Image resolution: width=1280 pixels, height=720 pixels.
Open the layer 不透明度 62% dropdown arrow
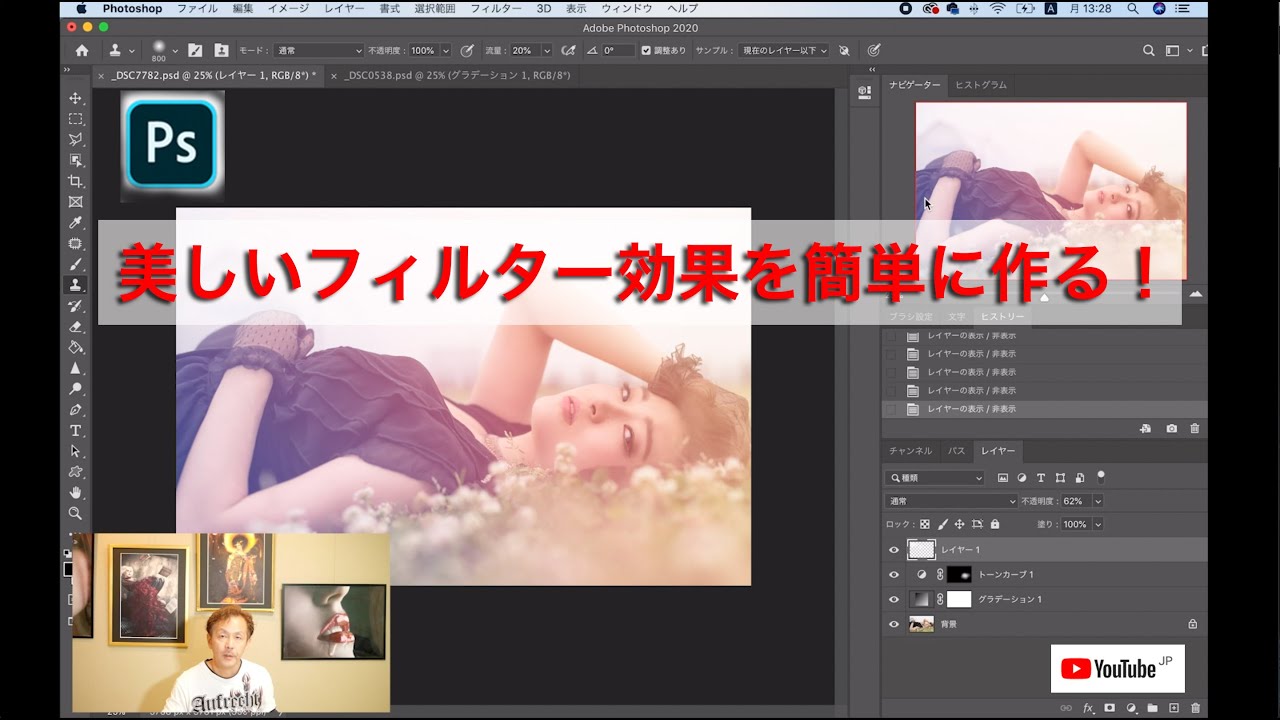point(1098,501)
